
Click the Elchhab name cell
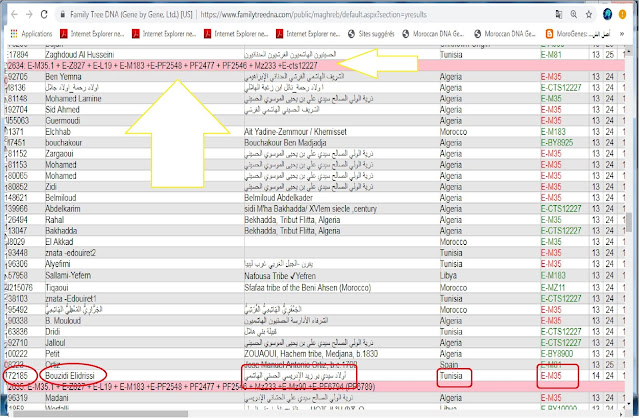point(58,132)
